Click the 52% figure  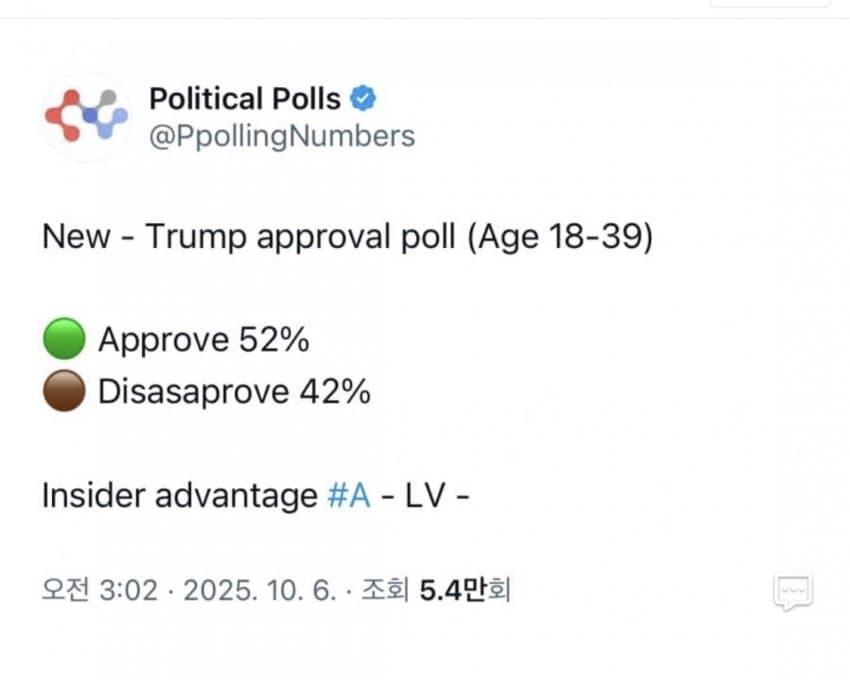tap(273, 341)
